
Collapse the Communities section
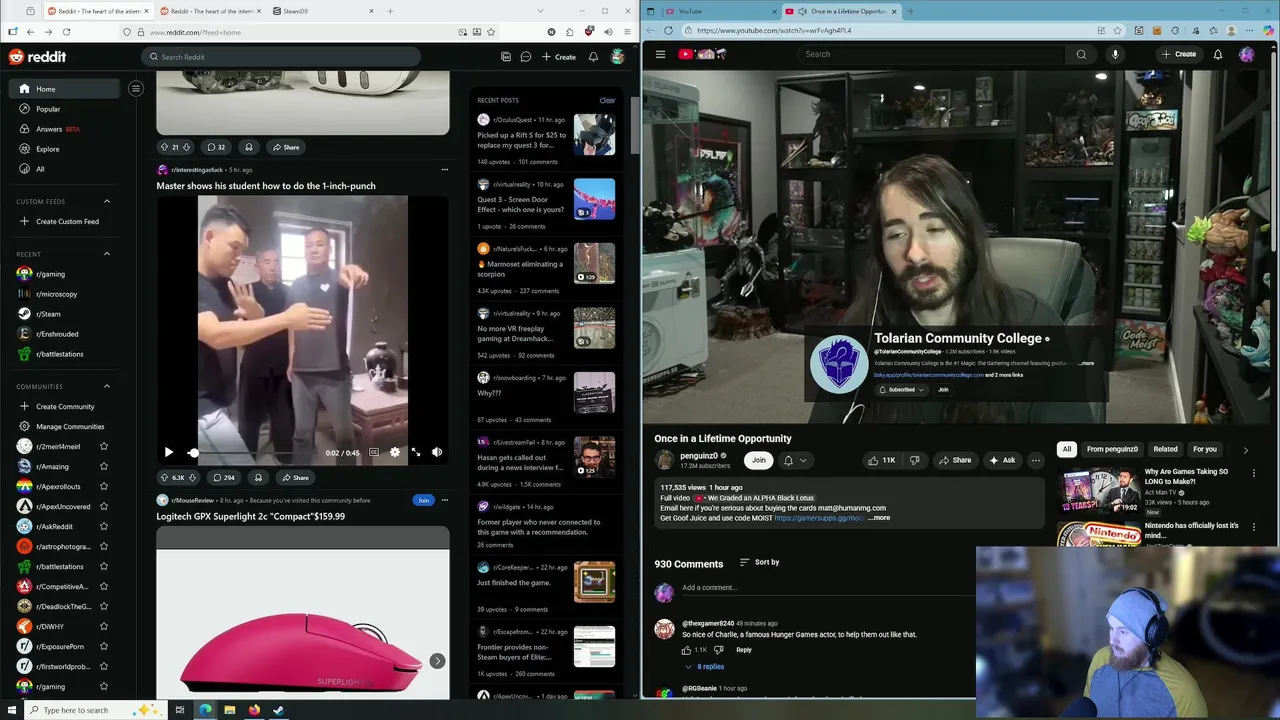pyautogui.click(x=107, y=386)
